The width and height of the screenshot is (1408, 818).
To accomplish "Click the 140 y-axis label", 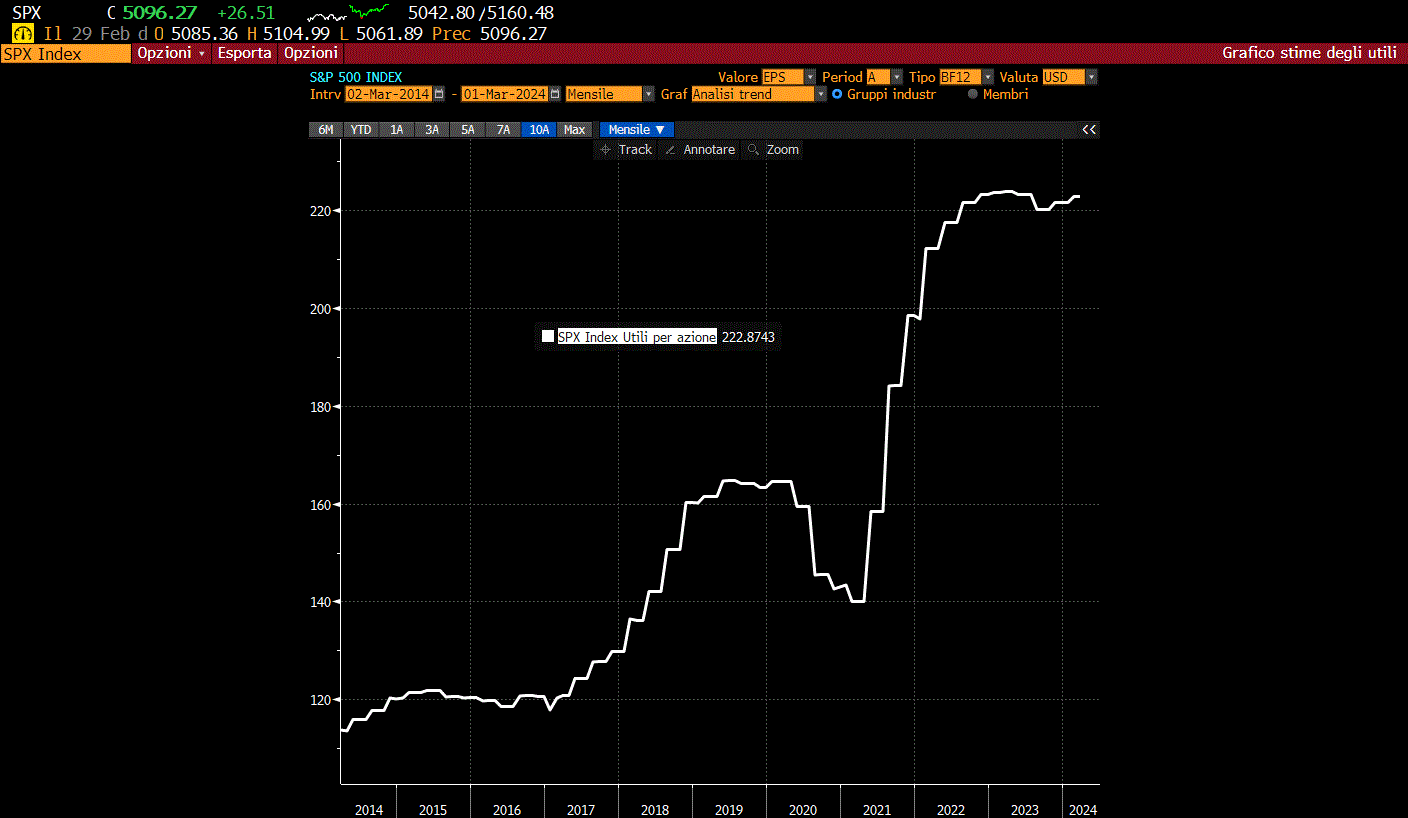I will 320,602.
